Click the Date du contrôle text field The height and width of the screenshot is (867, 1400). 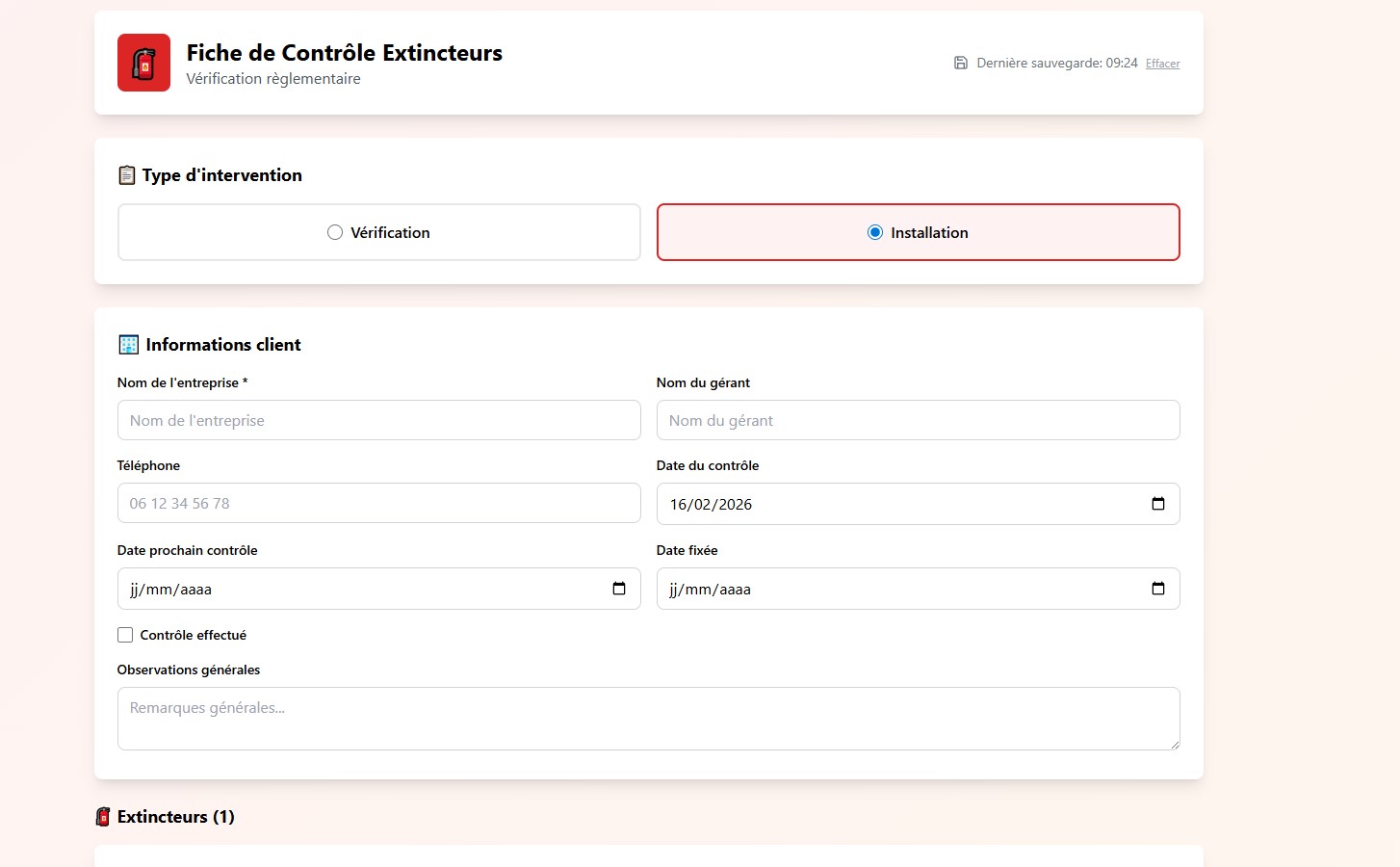(818, 503)
